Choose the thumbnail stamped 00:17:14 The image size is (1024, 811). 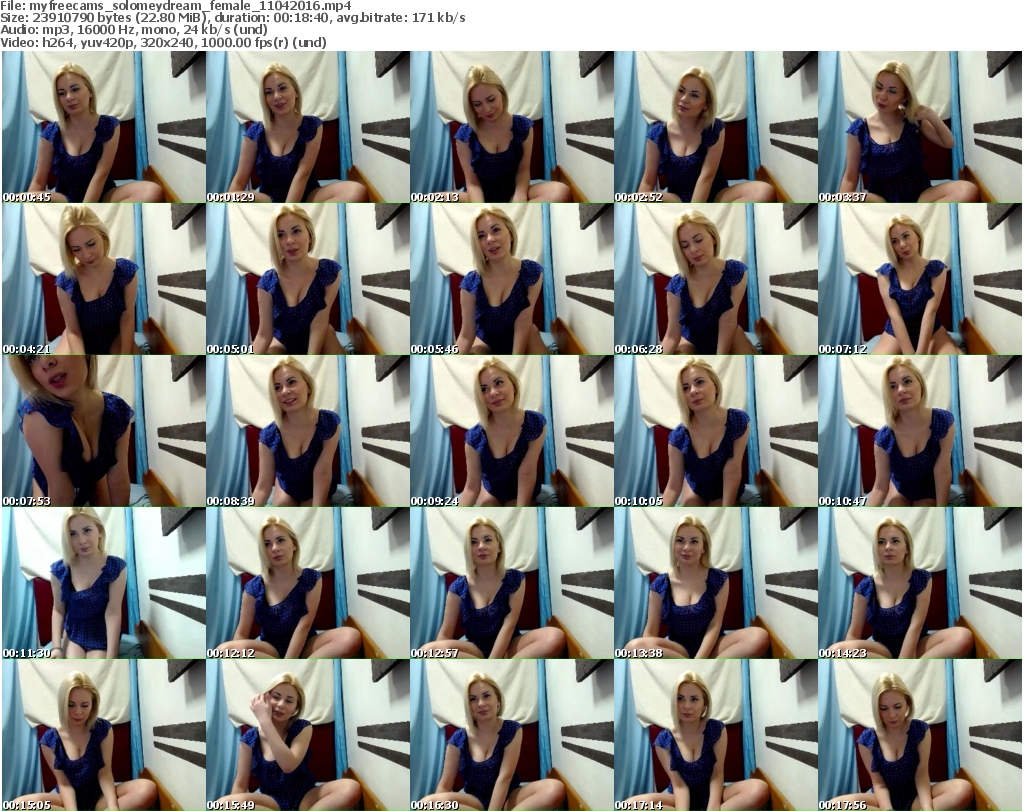[715, 735]
